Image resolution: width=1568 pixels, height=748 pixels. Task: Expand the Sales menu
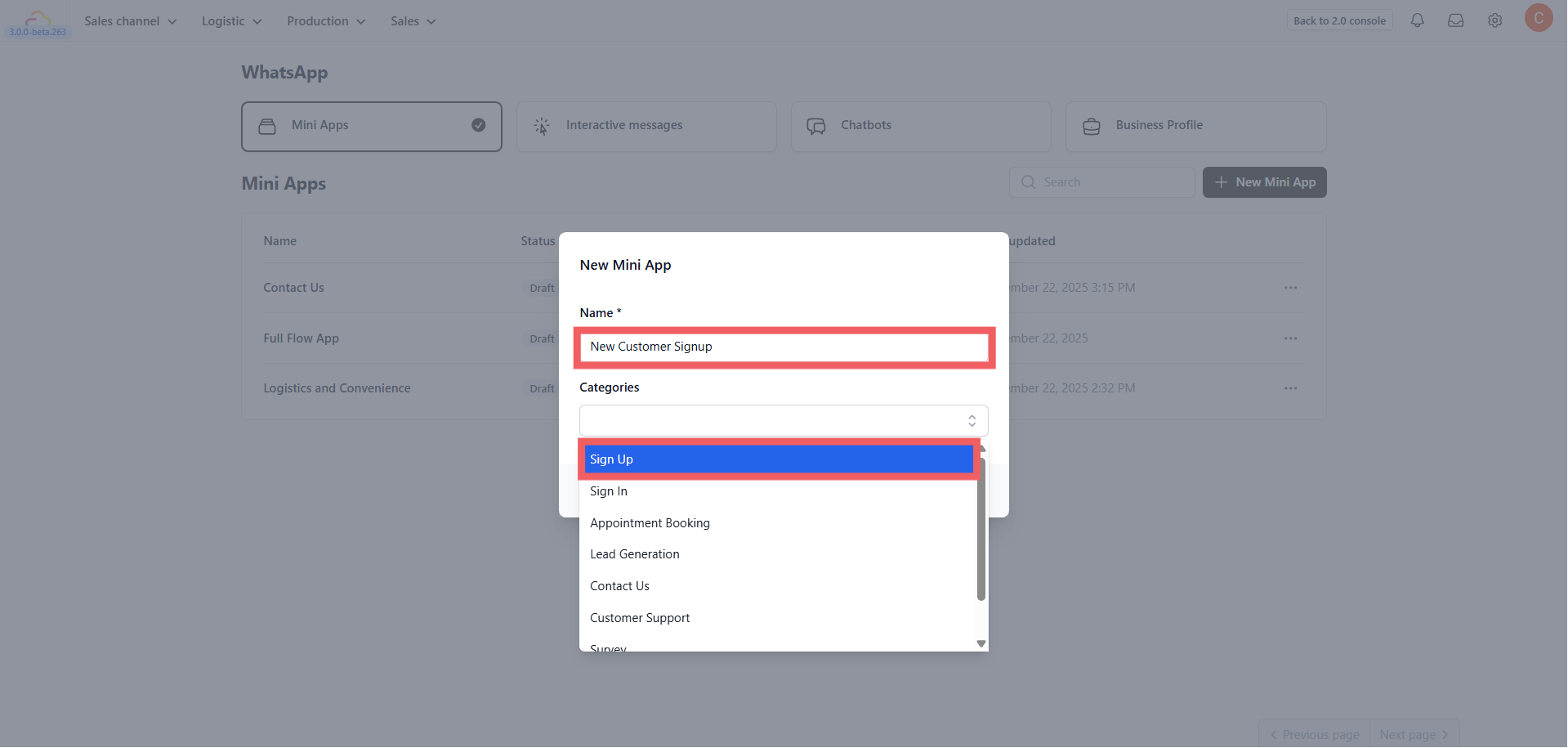pos(413,21)
